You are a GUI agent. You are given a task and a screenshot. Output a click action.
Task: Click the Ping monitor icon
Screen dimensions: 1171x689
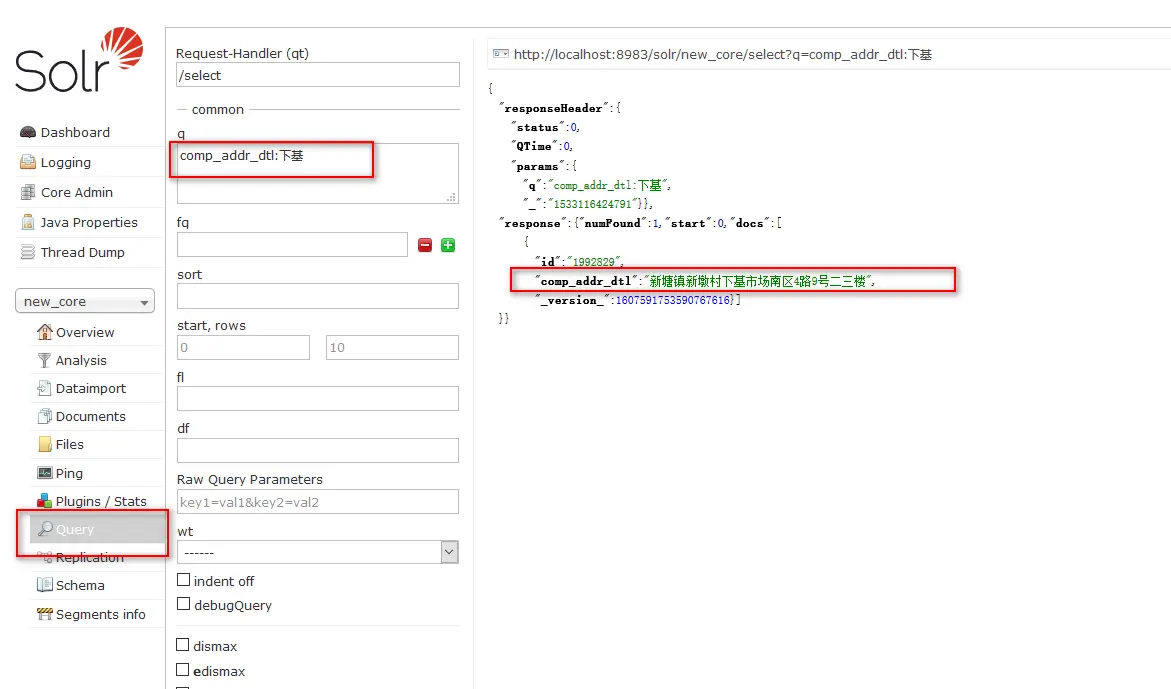click(x=45, y=473)
